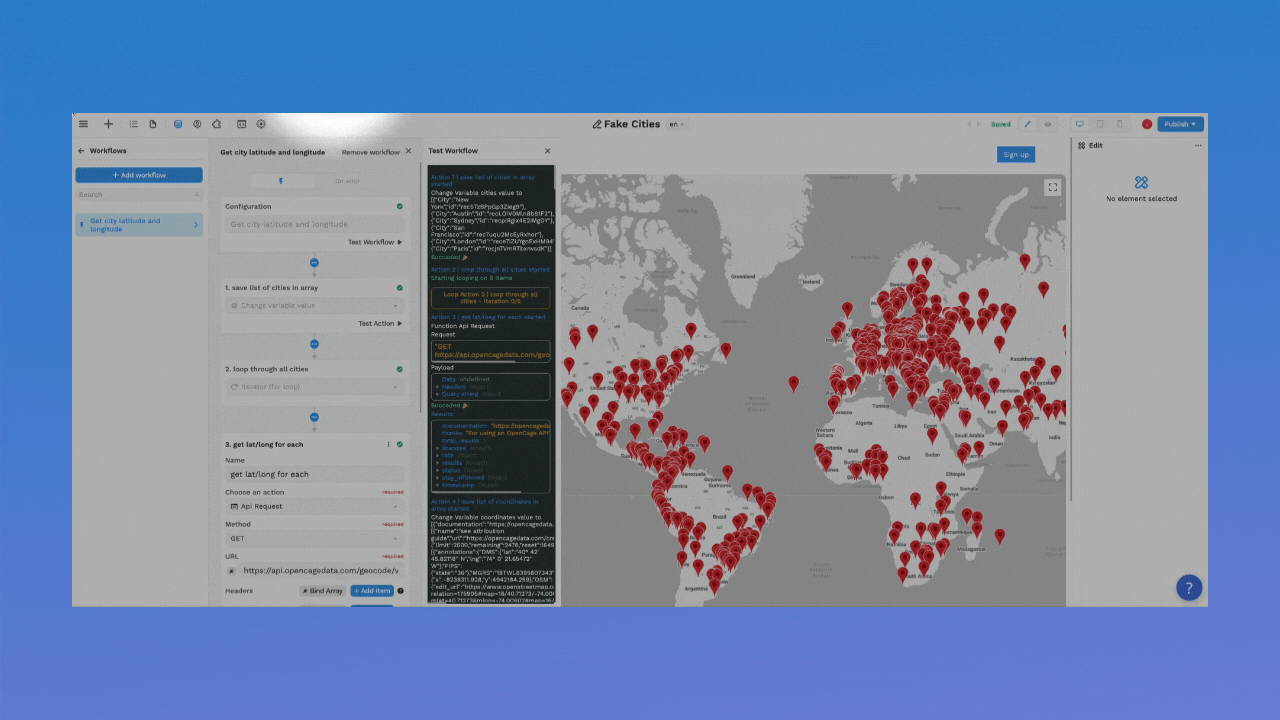Click the undo arrow
1280x720 pixels.
pyautogui.click(x=968, y=124)
